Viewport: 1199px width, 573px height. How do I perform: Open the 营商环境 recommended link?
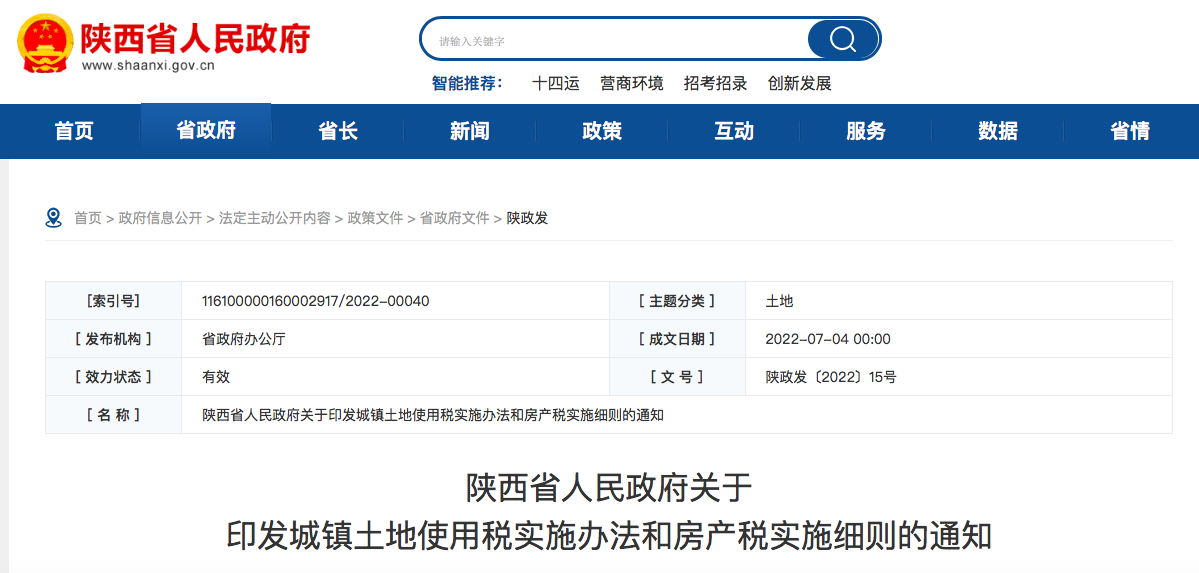[631, 84]
